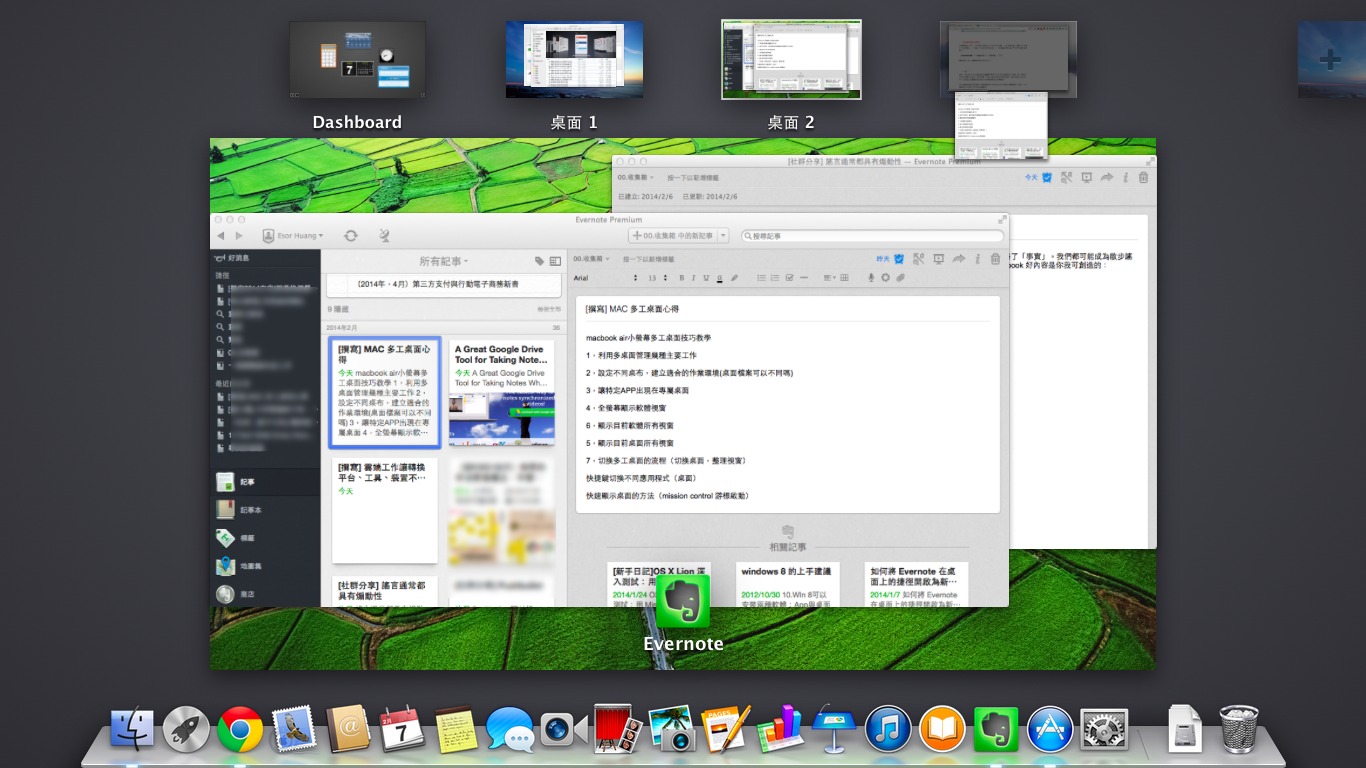
Task: Attach file with paperclip icon
Action: (900, 278)
